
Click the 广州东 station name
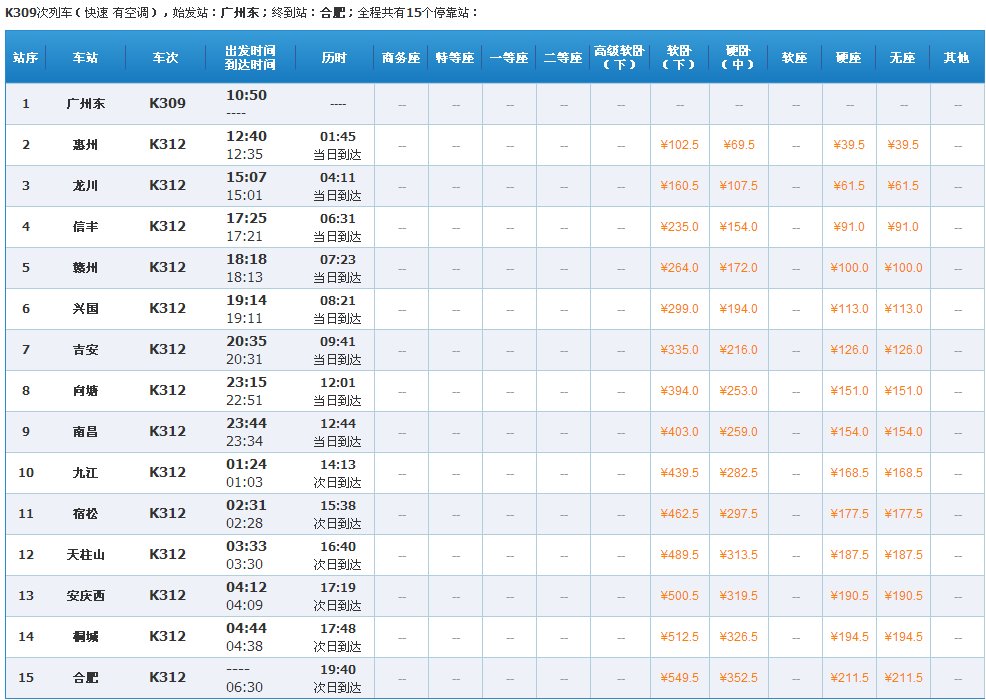85,103
